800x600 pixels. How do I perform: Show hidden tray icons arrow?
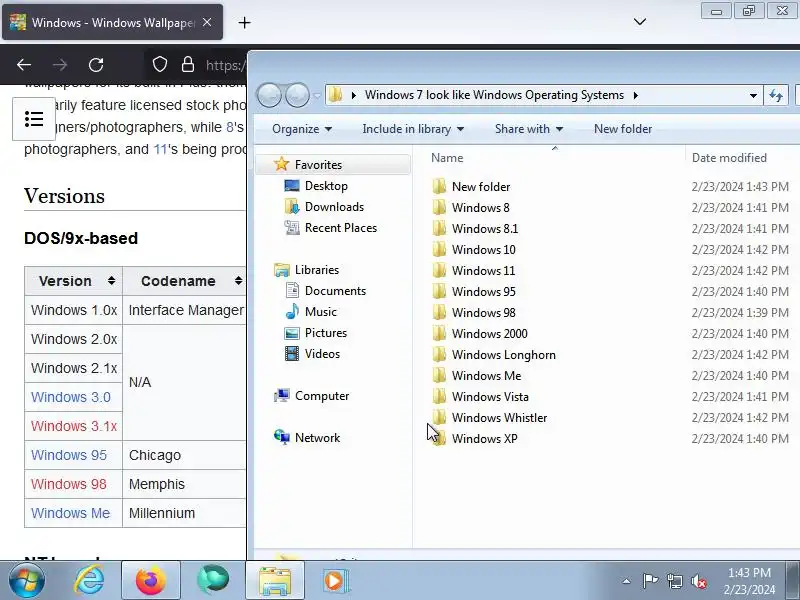[x=627, y=581]
